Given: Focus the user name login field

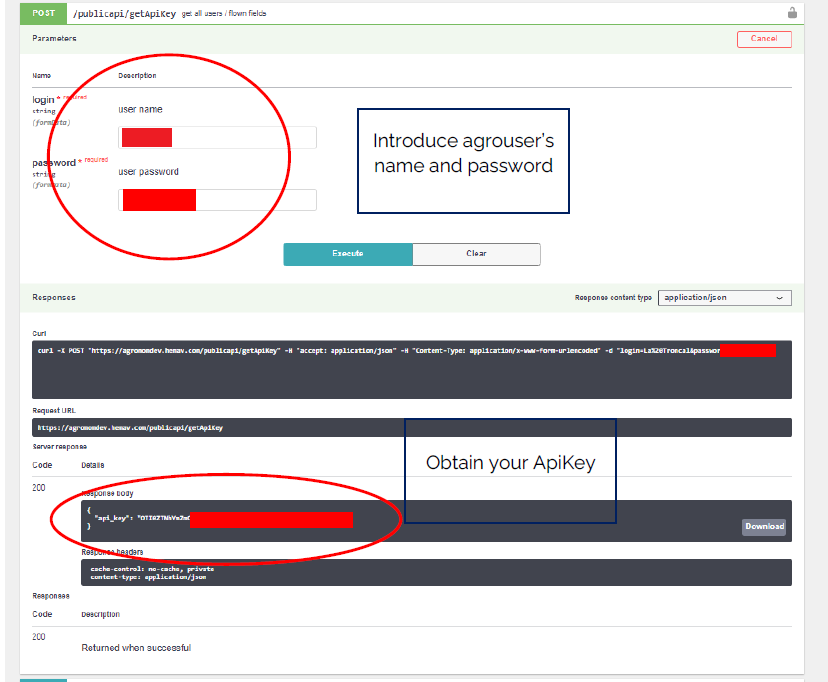Looking at the screenshot, I should tap(218, 138).
